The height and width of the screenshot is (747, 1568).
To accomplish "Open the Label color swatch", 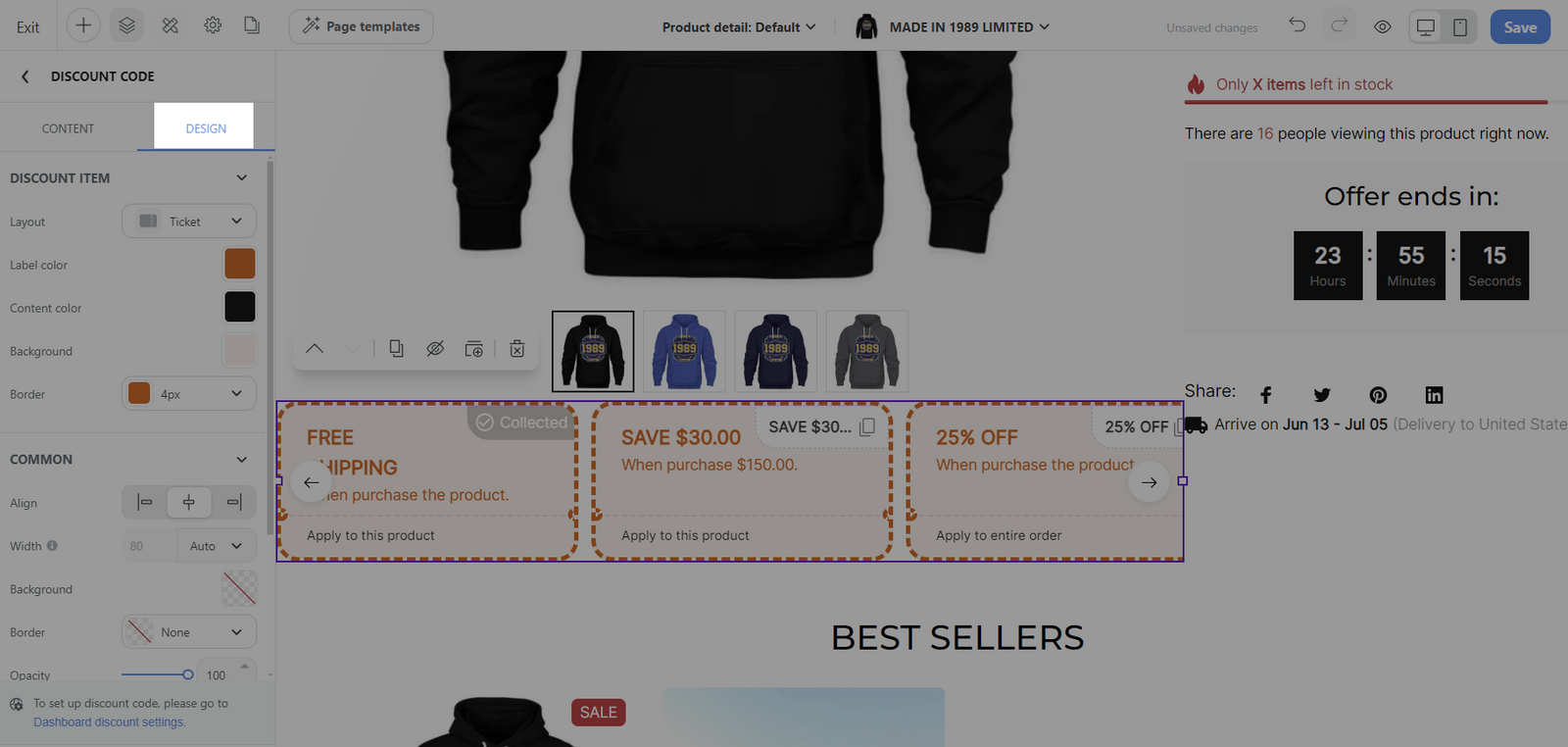I will tap(240, 264).
